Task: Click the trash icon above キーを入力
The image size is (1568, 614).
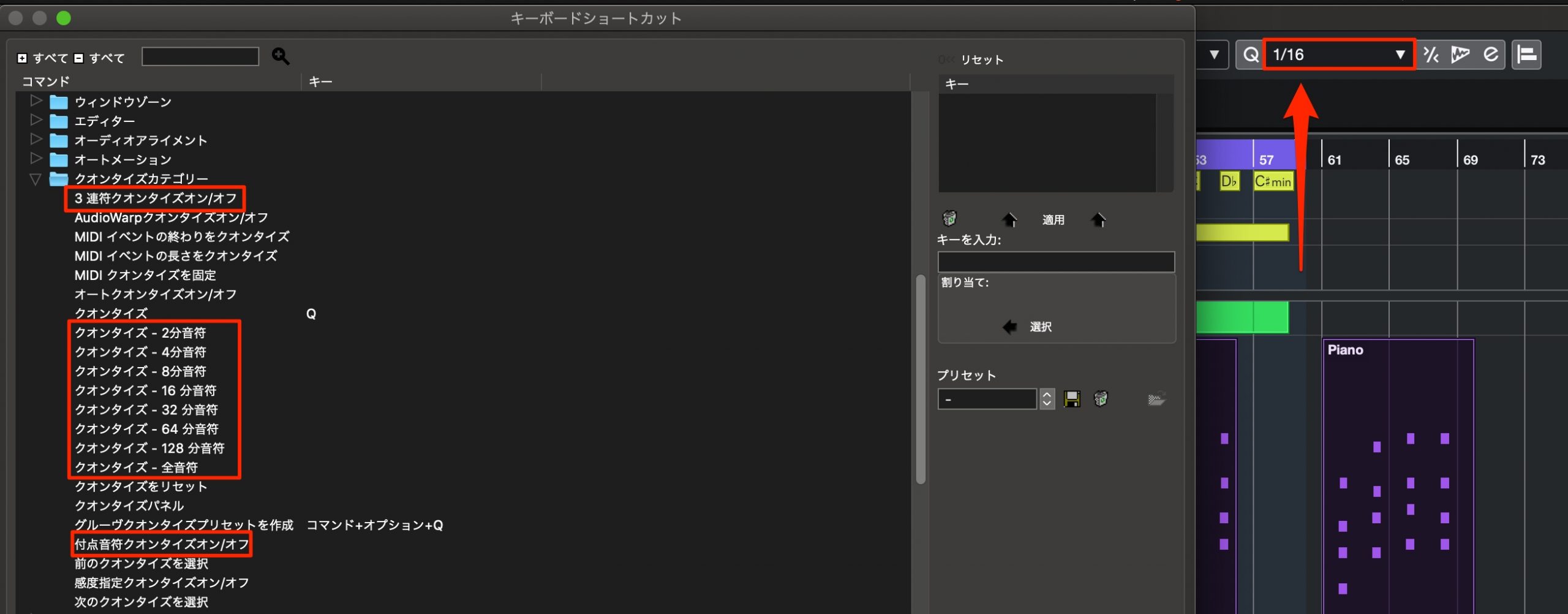Action: [x=949, y=218]
